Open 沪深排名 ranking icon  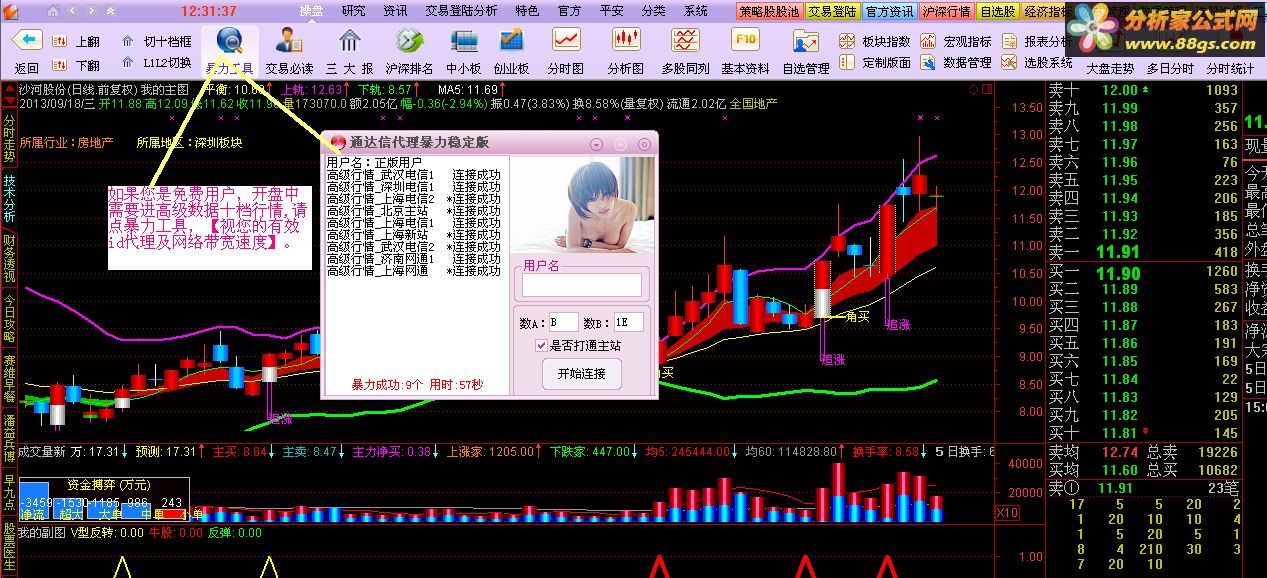click(408, 41)
